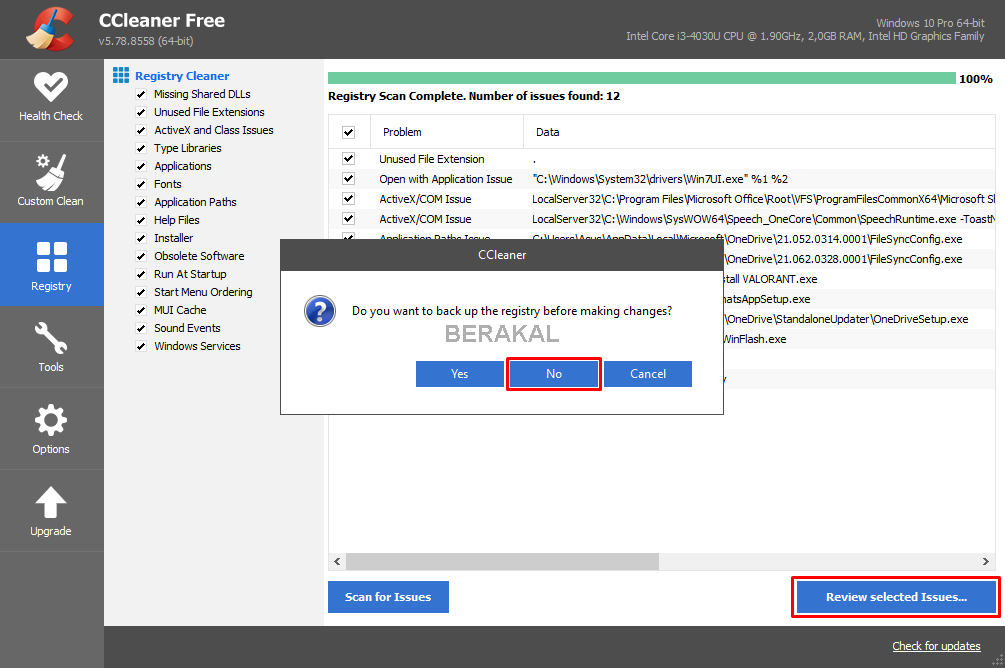Click No in backup dialog
The width and height of the screenshot is (1005, 668).
pos(554,374)
